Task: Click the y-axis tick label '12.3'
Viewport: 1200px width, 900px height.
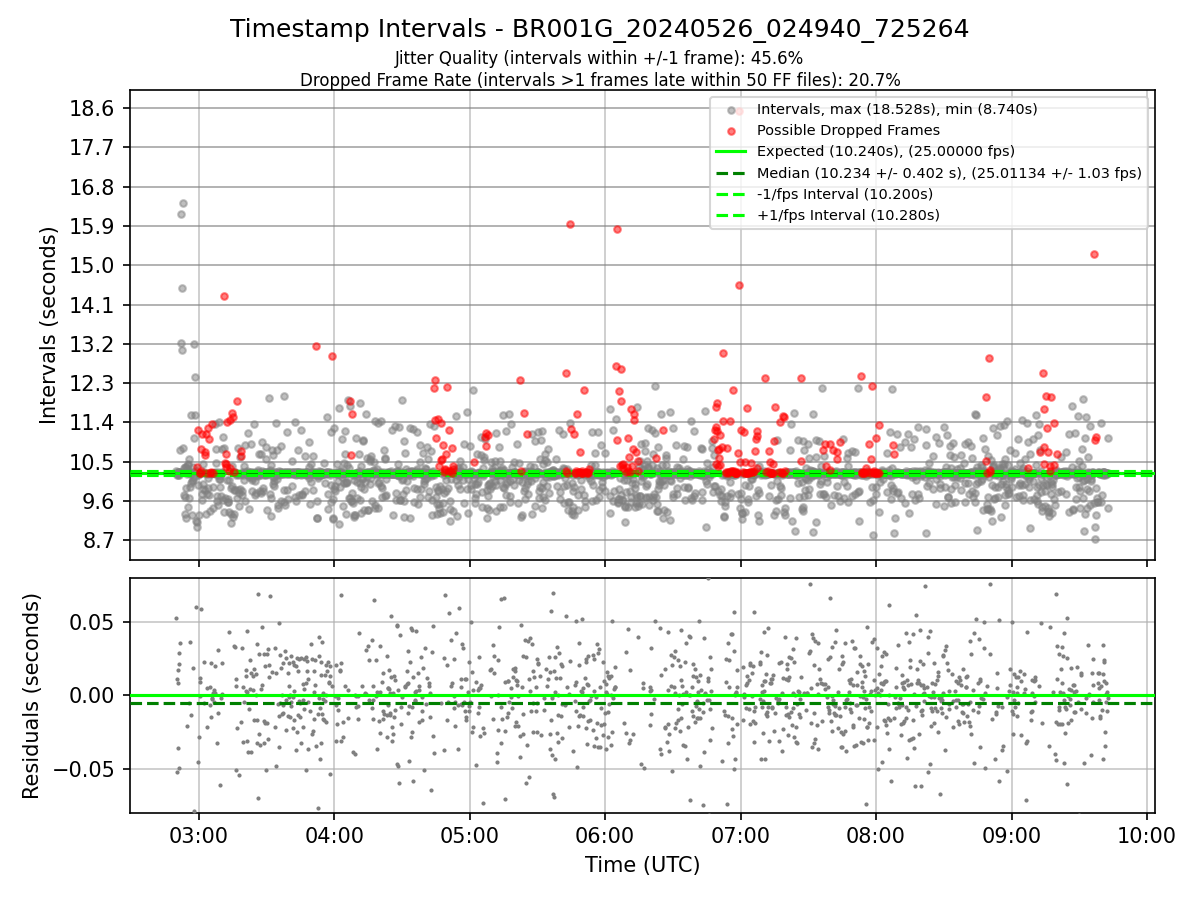Action: tap(93, 383)
